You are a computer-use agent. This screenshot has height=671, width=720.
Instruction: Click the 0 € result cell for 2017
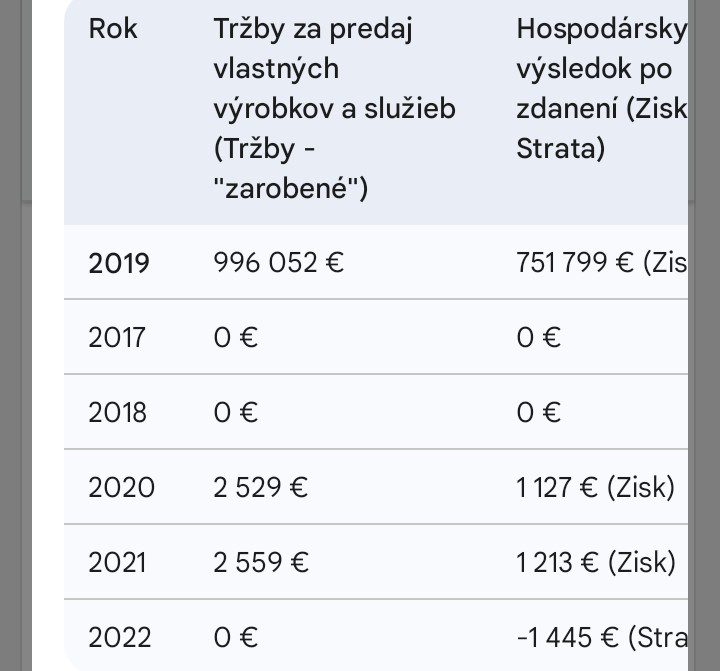(539, 337)
